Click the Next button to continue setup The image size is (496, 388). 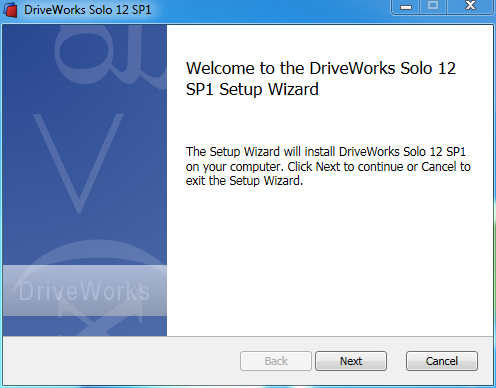click(351, 361)
